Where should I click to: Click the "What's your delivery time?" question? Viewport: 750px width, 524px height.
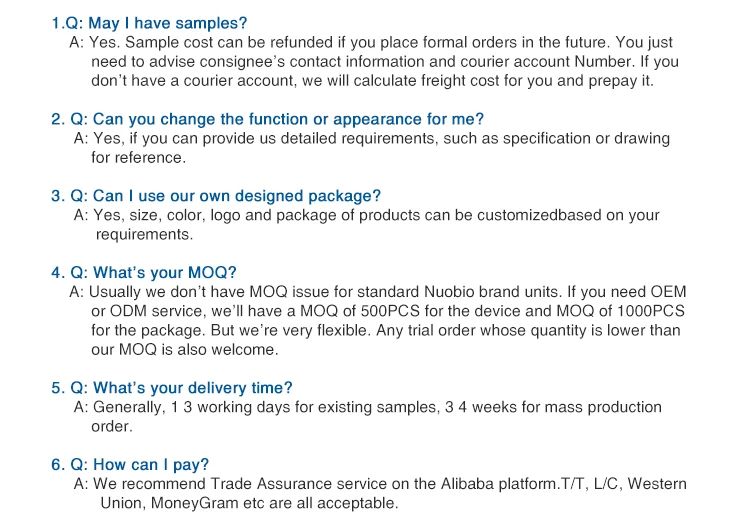pos(181,388)
